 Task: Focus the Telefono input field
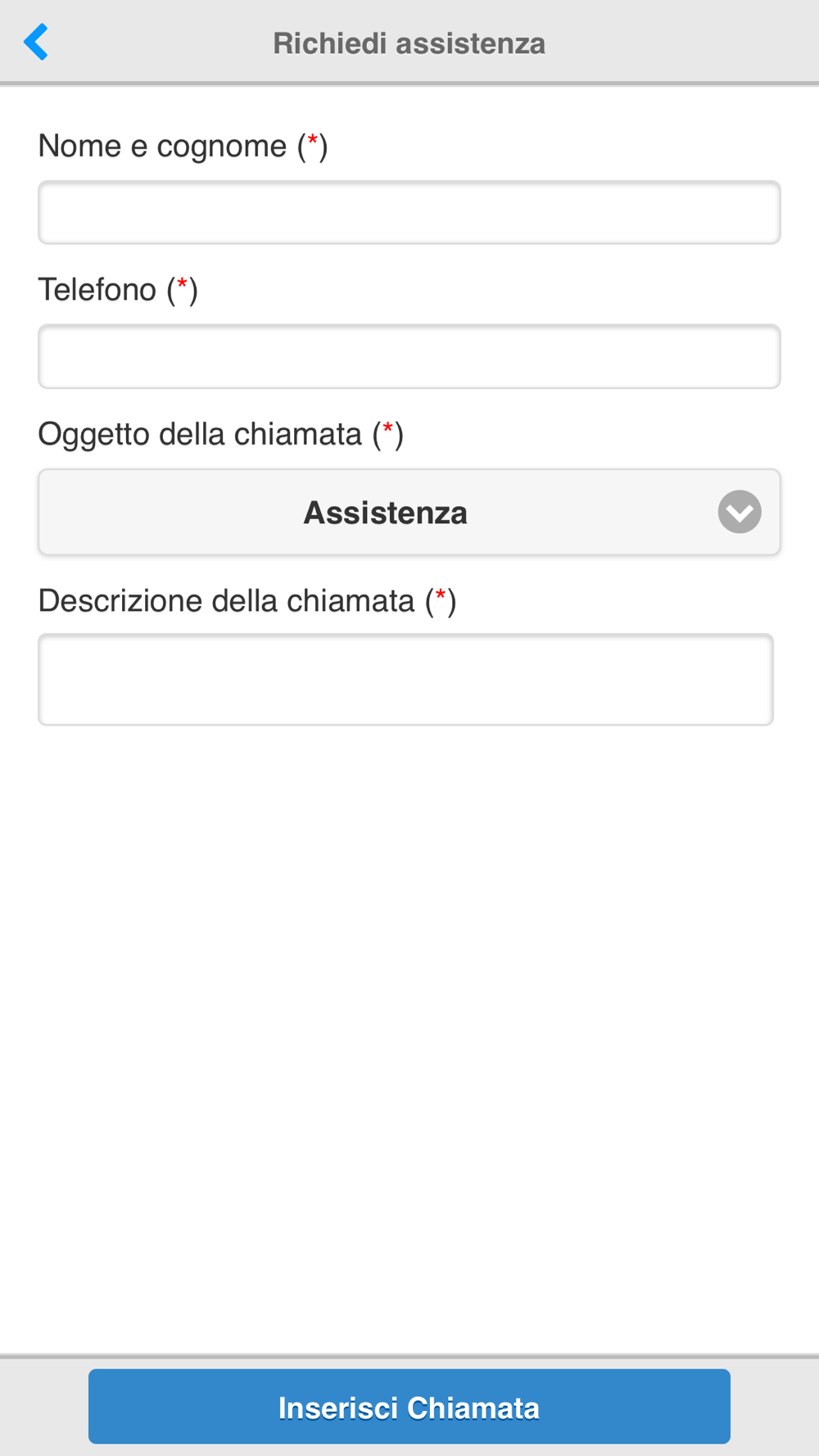[x=409, y=356]
